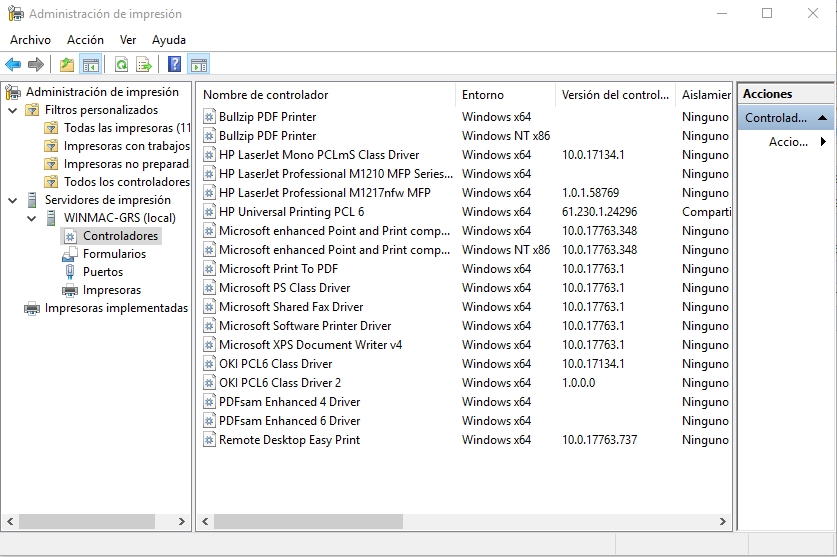The image size is (837, 557).
Task: Click the Servidores de impresión server icon
Action: [x=32, y=200]
